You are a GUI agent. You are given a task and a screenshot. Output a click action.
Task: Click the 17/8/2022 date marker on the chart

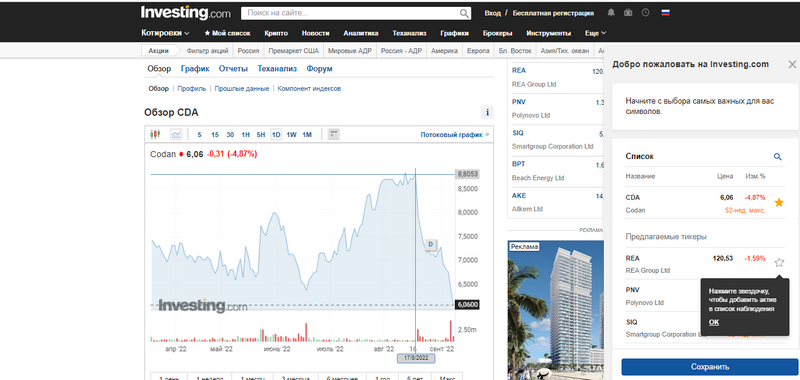(416, 358)
